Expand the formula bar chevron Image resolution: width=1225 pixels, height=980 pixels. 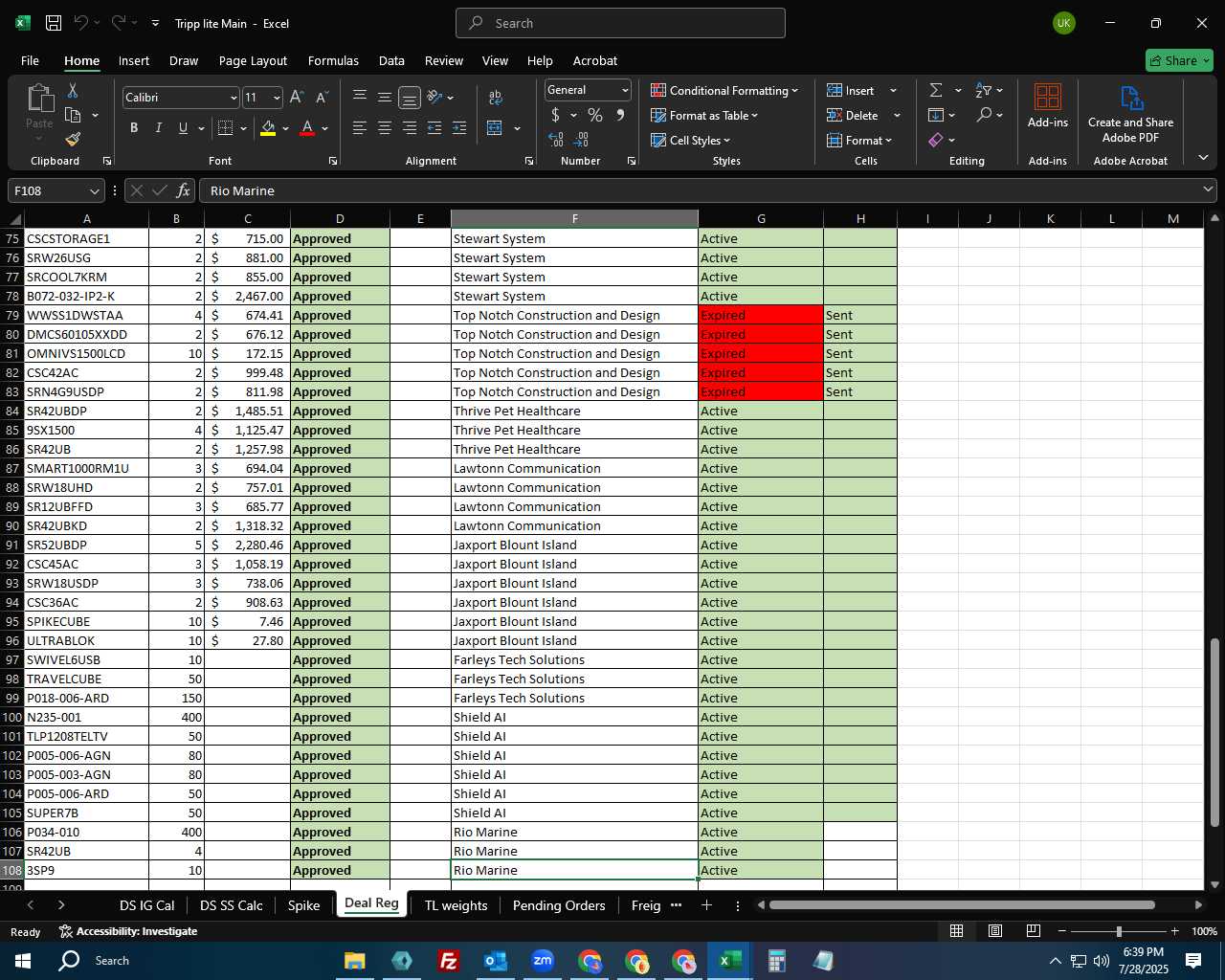click(1208, 190)
